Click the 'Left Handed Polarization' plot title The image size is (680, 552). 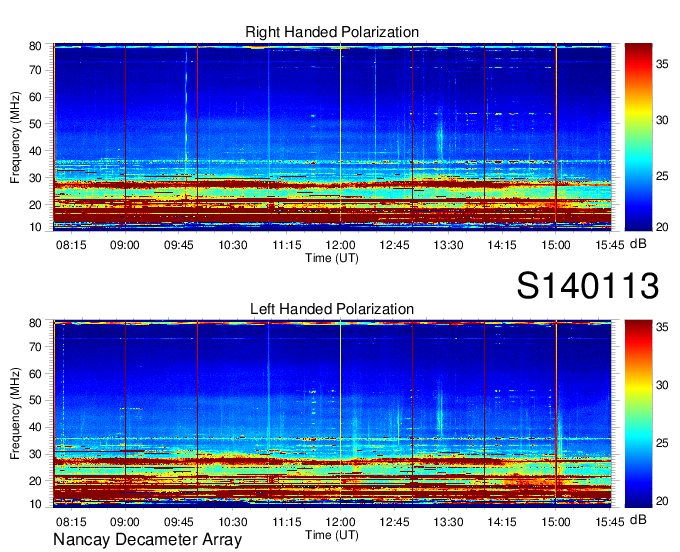click(332, 309)
